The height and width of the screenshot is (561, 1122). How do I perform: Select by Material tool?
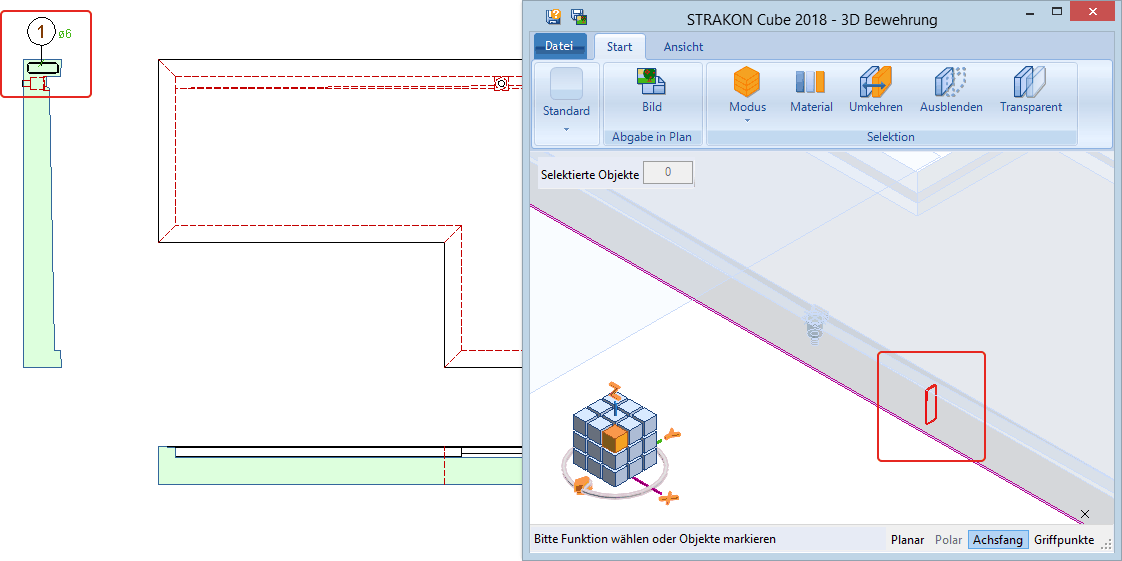(811, 92)
